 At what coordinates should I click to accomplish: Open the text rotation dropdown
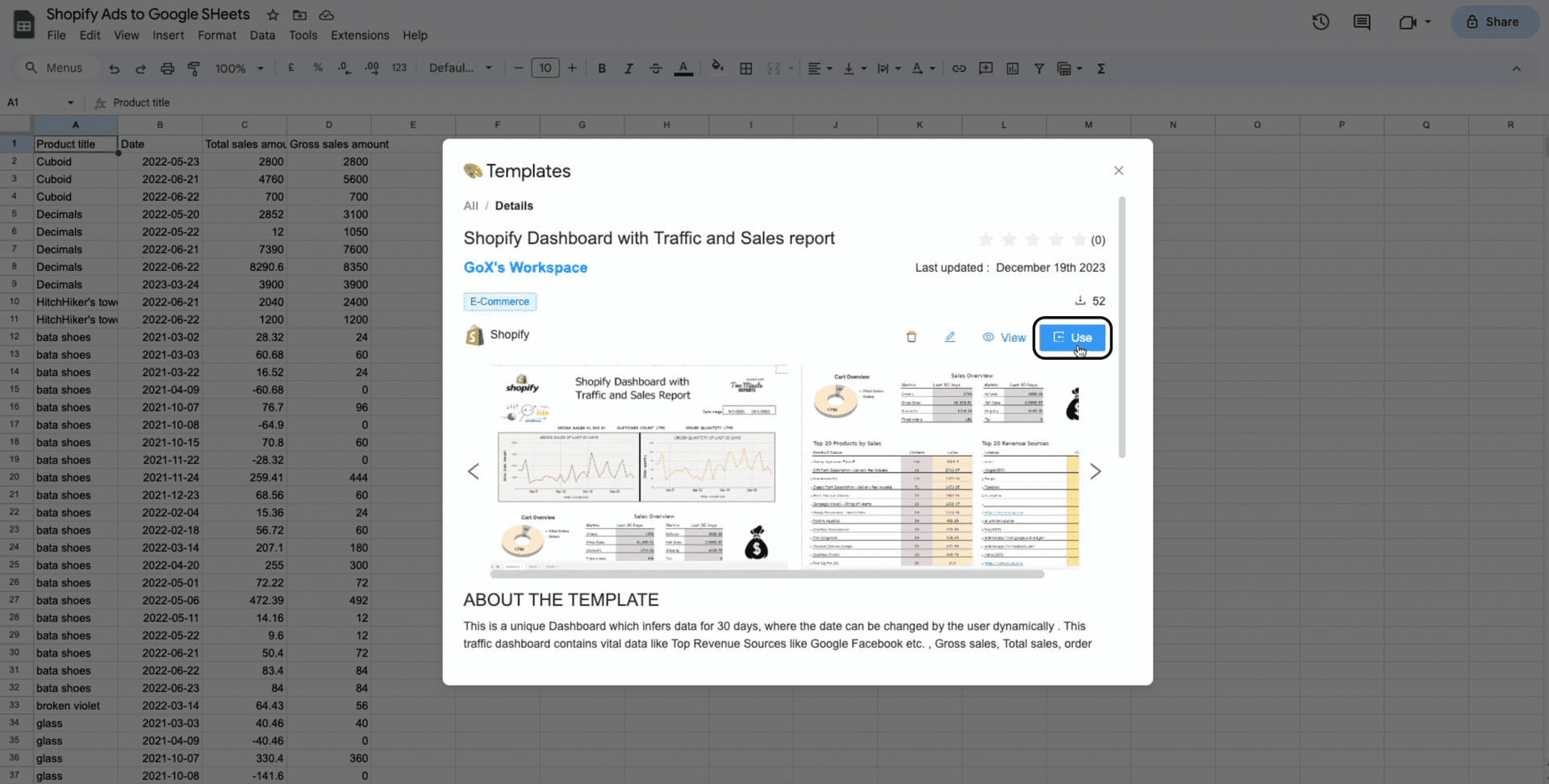pos(923,69)
